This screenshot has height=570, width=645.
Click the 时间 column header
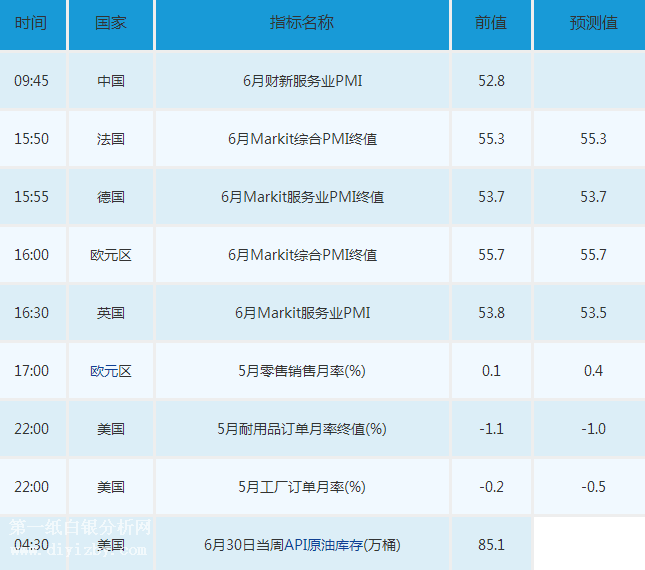click(x=32, y=23)
